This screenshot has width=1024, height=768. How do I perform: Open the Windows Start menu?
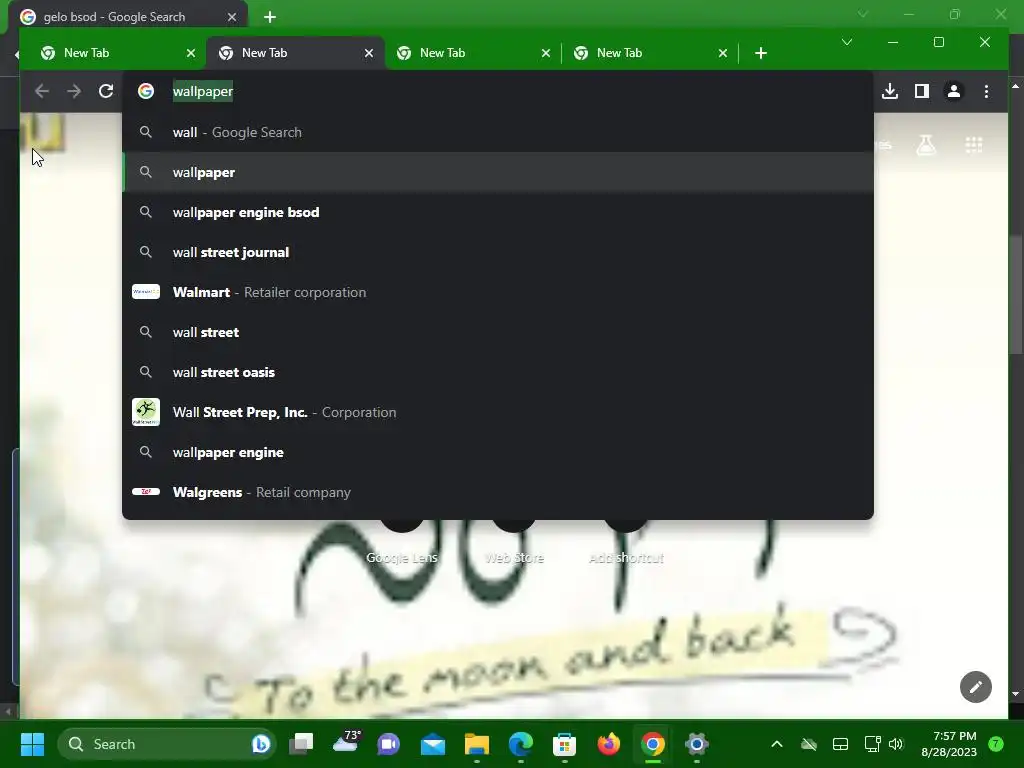tap(32, 744)
